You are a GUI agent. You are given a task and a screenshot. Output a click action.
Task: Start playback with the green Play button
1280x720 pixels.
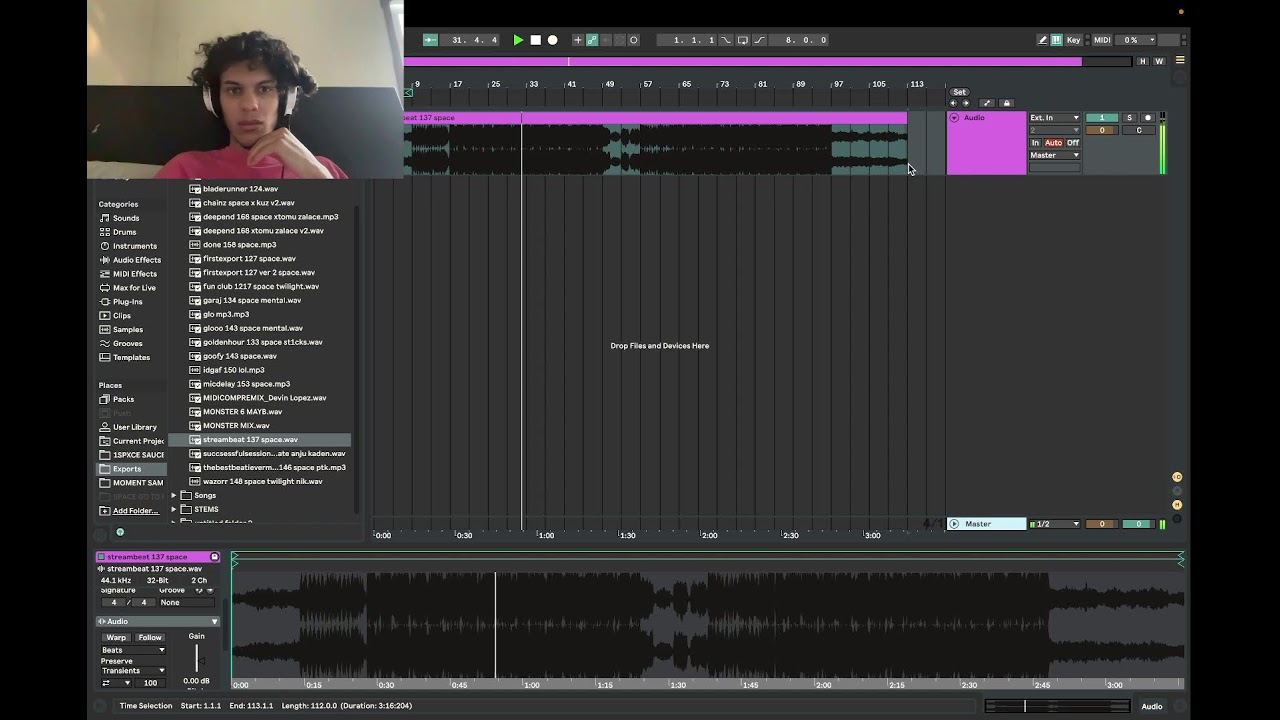coord(518,40)
